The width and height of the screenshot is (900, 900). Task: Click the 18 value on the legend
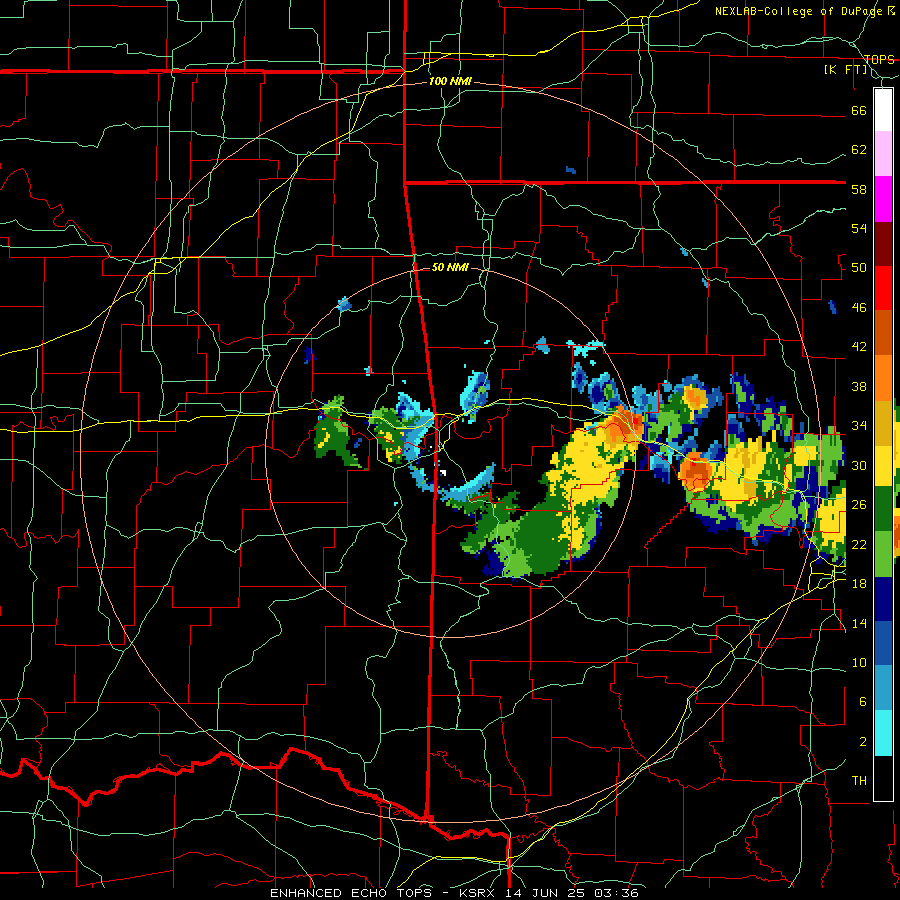(x=859, y=584)
